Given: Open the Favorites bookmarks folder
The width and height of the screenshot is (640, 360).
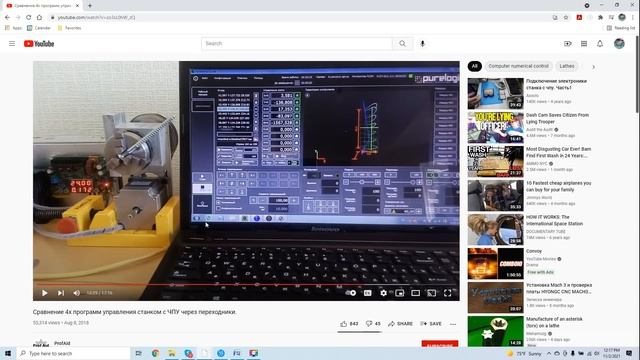Looking at the screenshot, I should pyautogui.click(x=69, y=28).
